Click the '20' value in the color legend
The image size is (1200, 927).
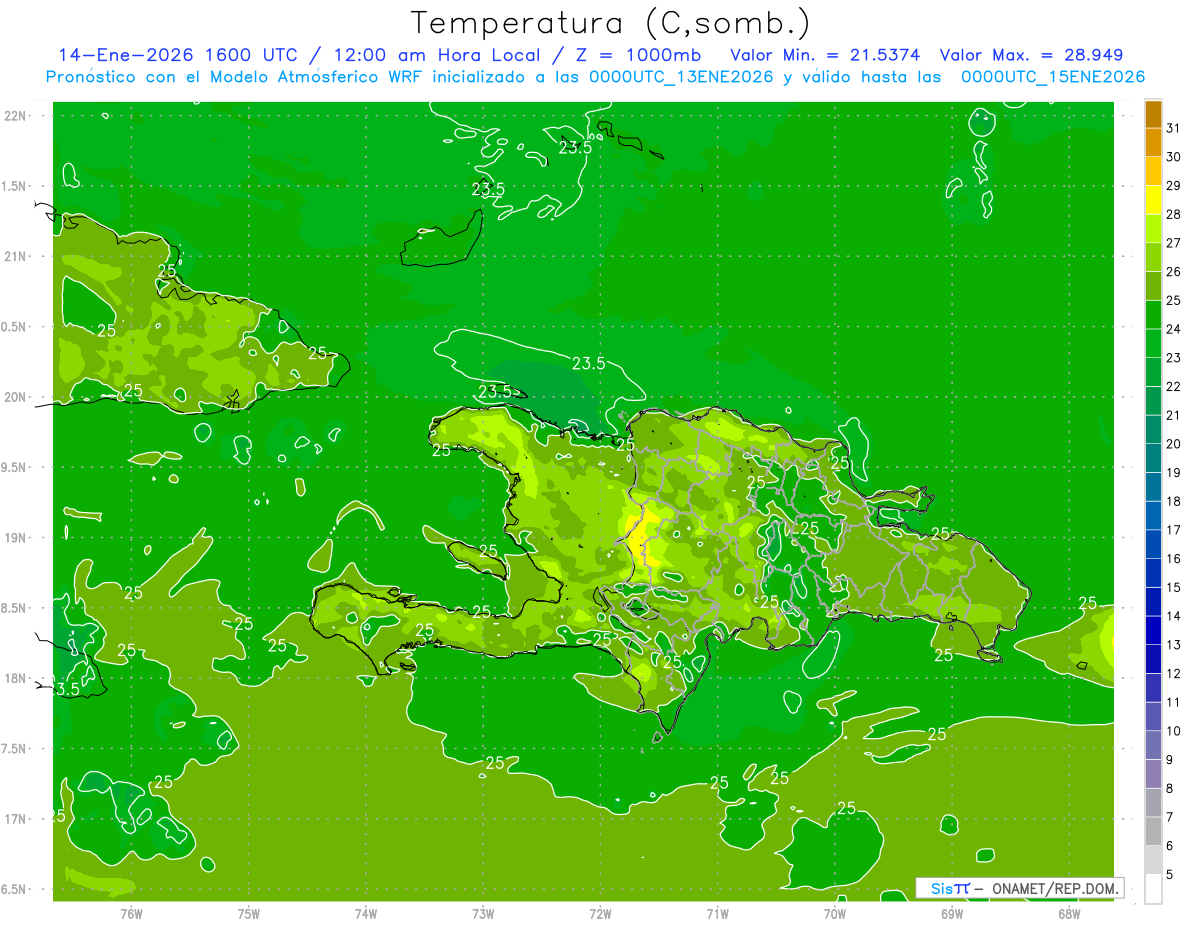1174,444
